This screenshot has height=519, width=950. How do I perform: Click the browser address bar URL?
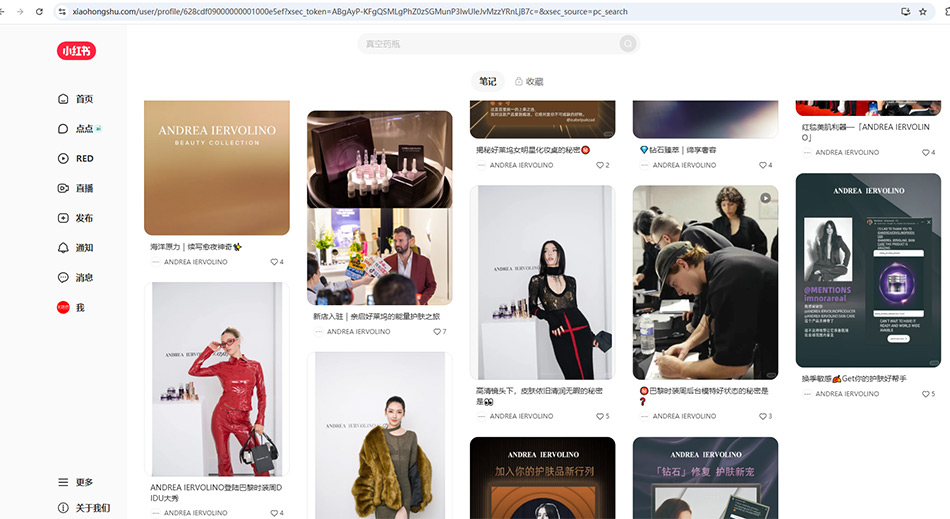(x=350, y=12)
